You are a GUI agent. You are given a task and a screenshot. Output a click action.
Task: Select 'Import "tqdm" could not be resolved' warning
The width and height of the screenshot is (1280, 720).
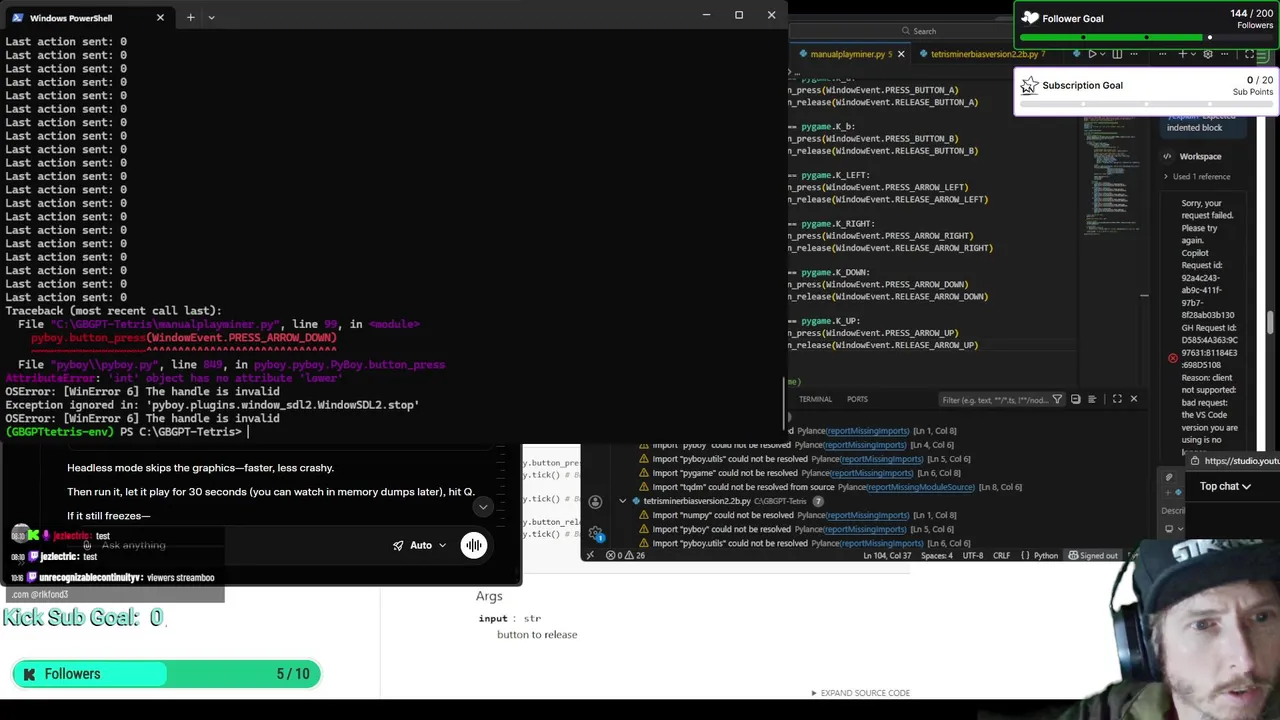pyautogui.click(x=743, y=487)
